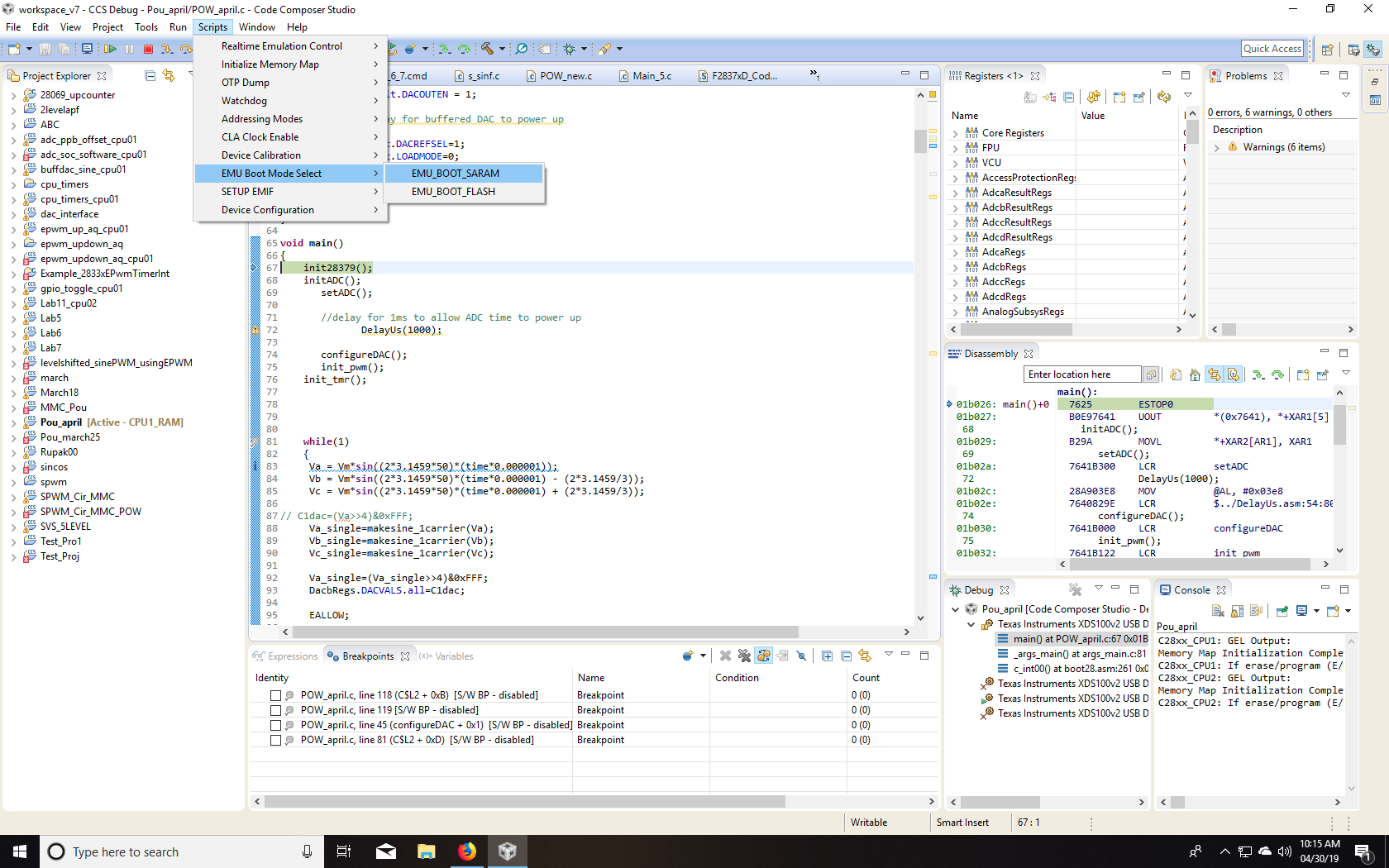Click the Registers horizontal scrollbar thumb
This screenshot has width=1389, height=868.
(1017, 329)
